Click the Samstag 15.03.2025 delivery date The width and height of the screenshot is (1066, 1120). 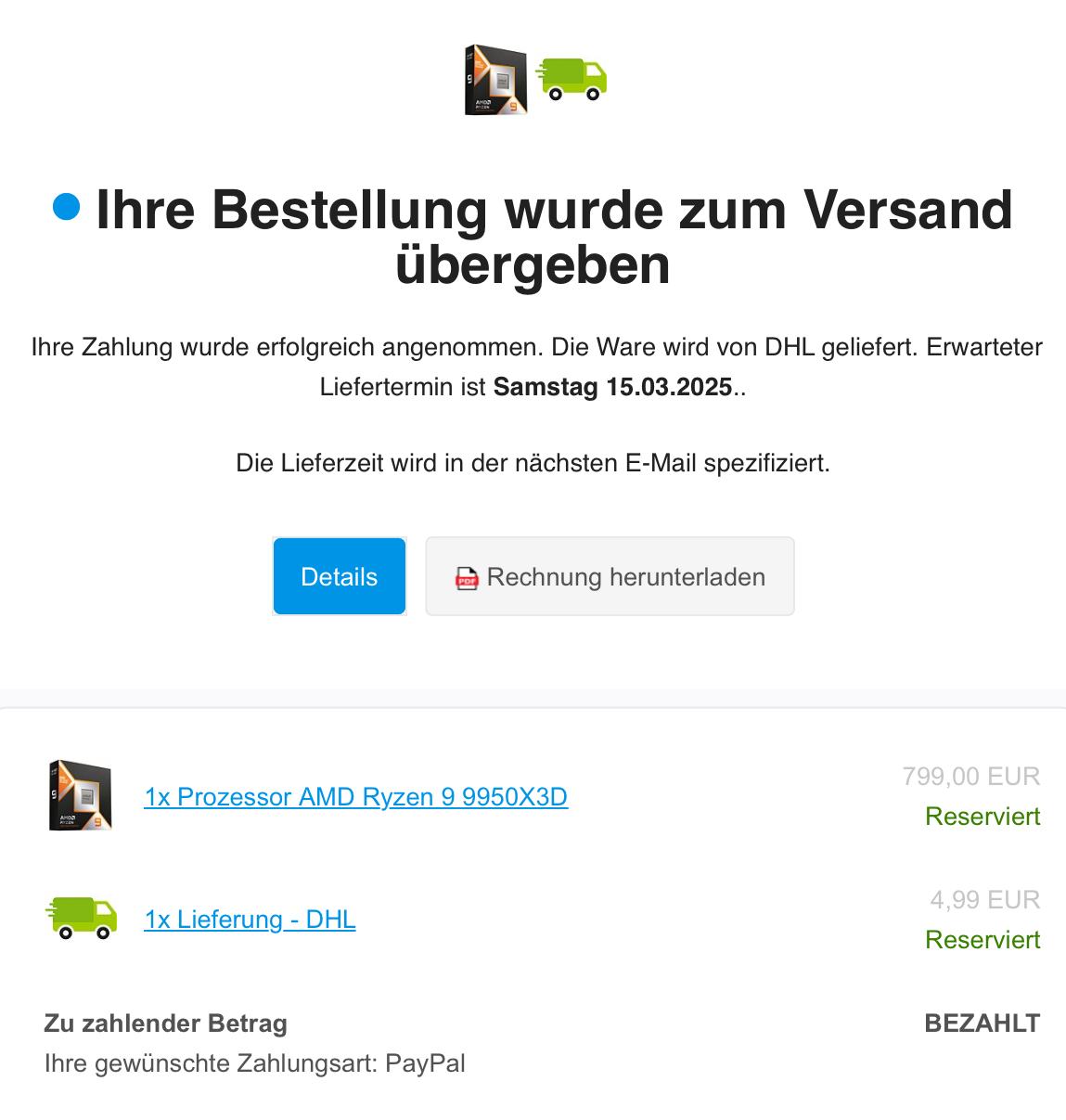(612, 386)
